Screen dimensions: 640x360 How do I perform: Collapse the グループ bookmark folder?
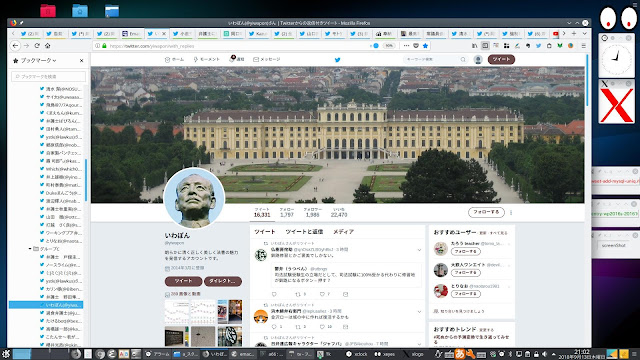tap(30, 249)
